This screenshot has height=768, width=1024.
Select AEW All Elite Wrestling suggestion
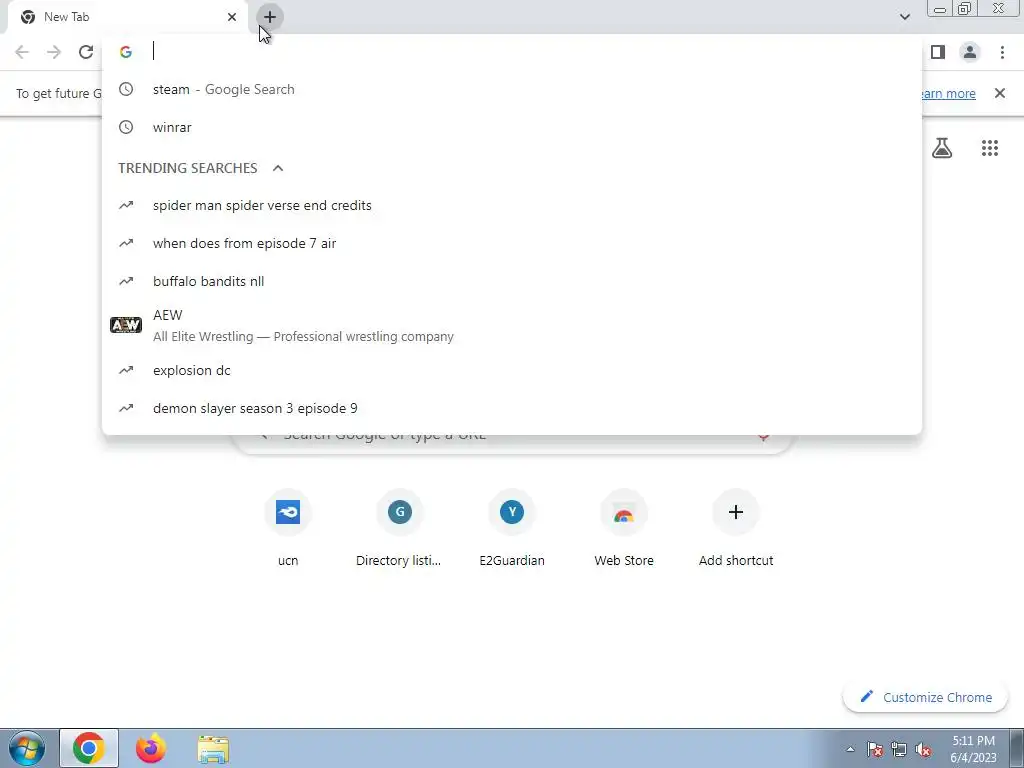(x=512, y=325)
